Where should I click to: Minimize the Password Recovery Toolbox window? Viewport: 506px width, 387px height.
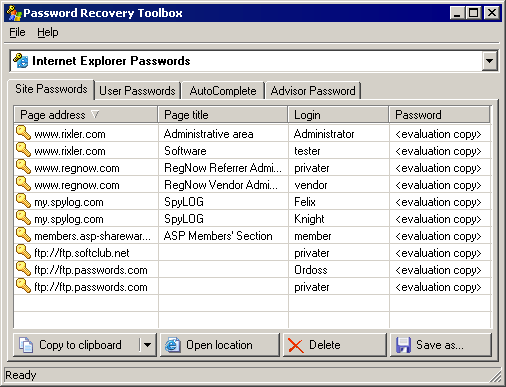tap(457, 13)
